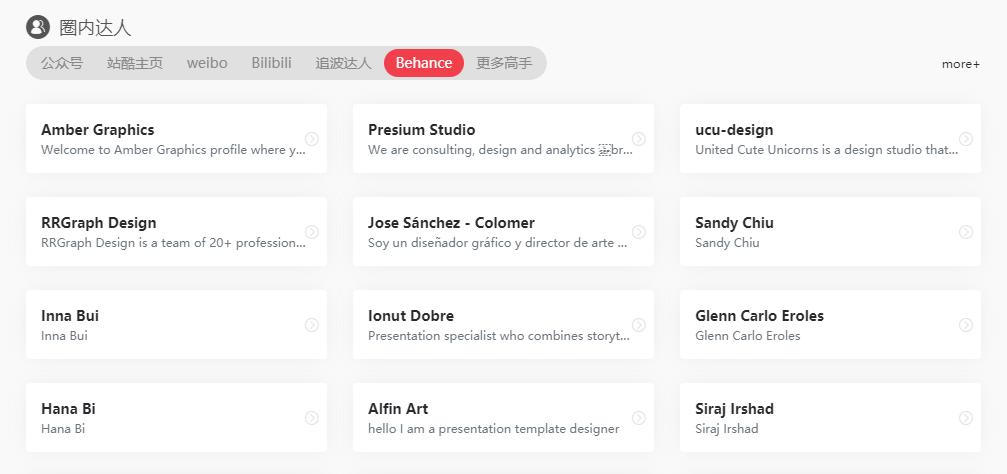Click the arrow icon on Ionut Dobre card
The width and height of the screenshot is (1007, 474).
pyautogui.click(x=638, y=325)
